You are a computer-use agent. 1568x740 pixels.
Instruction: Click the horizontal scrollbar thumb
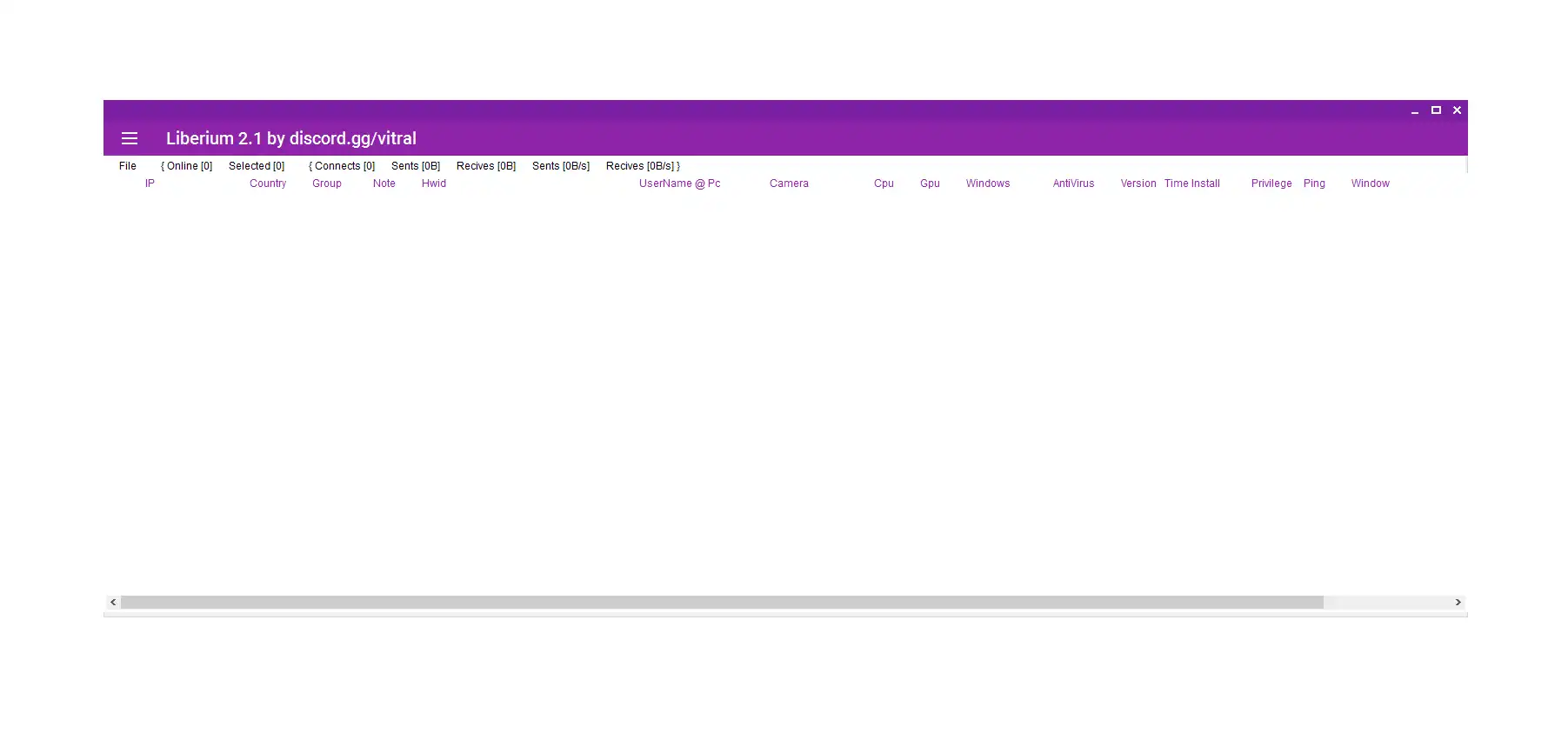click(722, 603)
